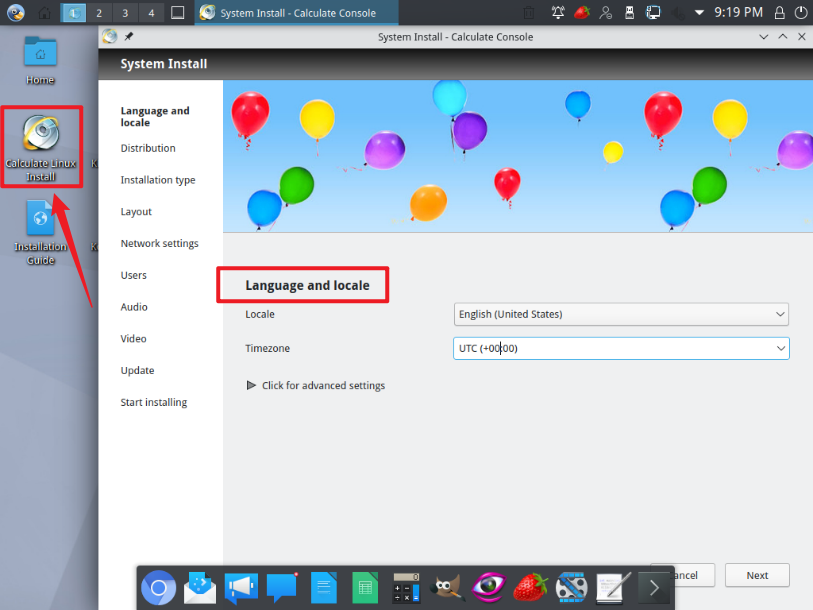Open the Chromium browser from the dock
This screenshot has width=813, height=610.
pyautogui.click(x=158, y=588)
